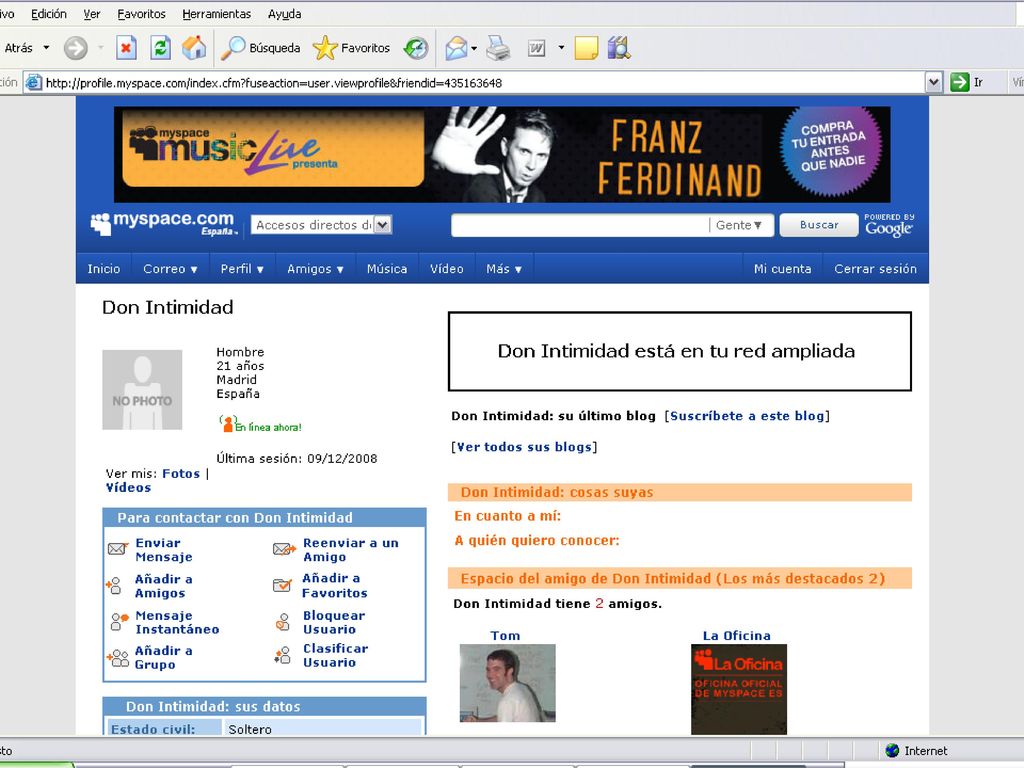Viewport: 1024px width, 768px height.
Task: Click the Refresh page toolbar icon
Action: coord(160,48)
